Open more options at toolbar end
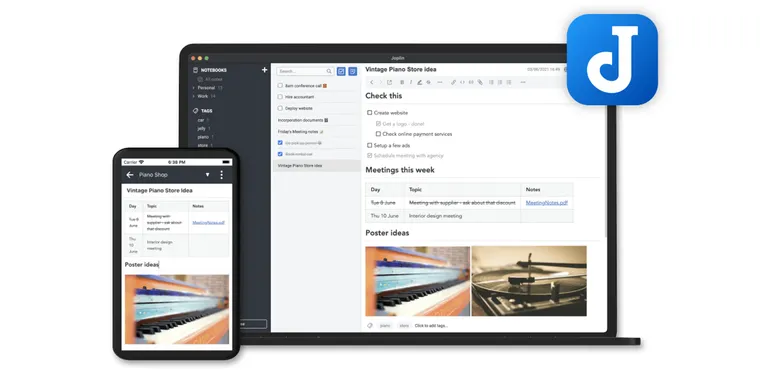Screen dimensions: 760x380 tap(523, 82)
